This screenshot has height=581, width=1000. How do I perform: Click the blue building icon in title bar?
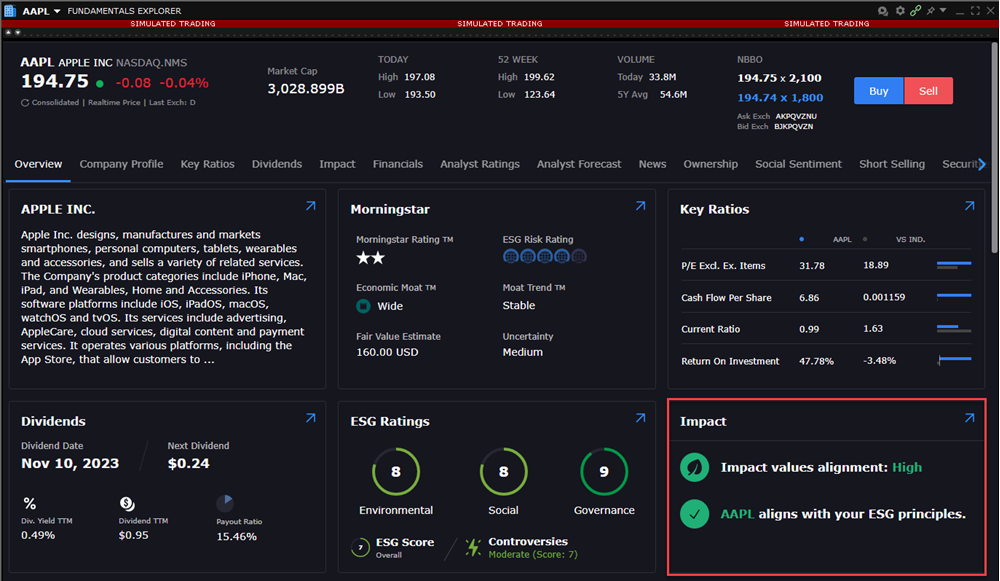pyautogui.click(x=10, y=10)
